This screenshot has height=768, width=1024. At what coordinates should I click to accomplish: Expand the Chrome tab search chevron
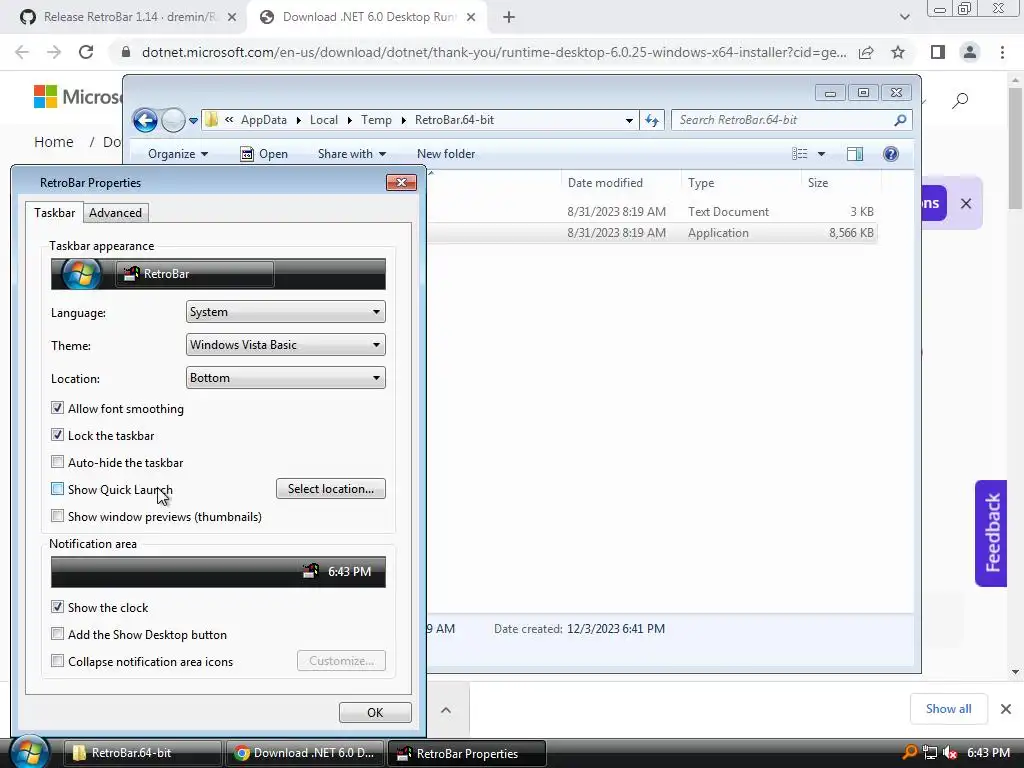[x=904, y=18]
